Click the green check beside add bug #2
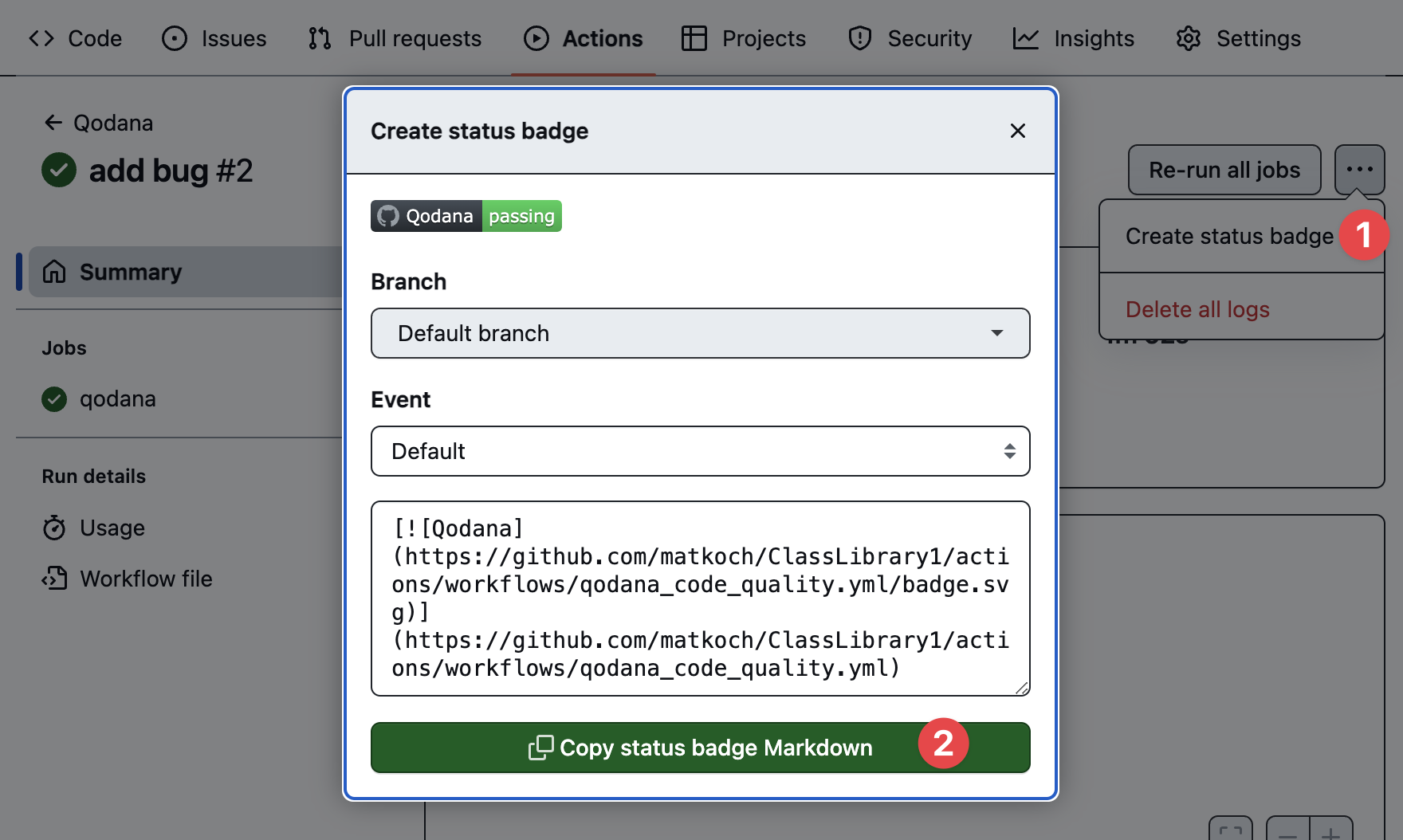The image size is (1403, 840). [59, 170]
